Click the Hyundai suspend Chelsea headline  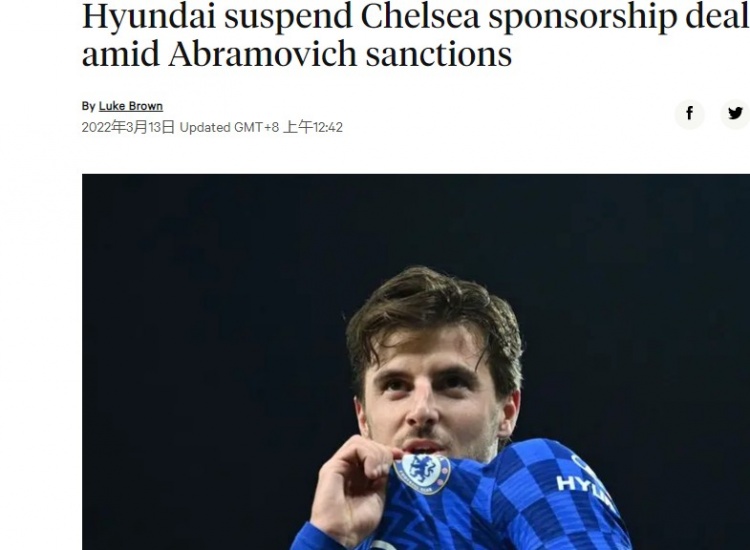click(x=415, y=35)
